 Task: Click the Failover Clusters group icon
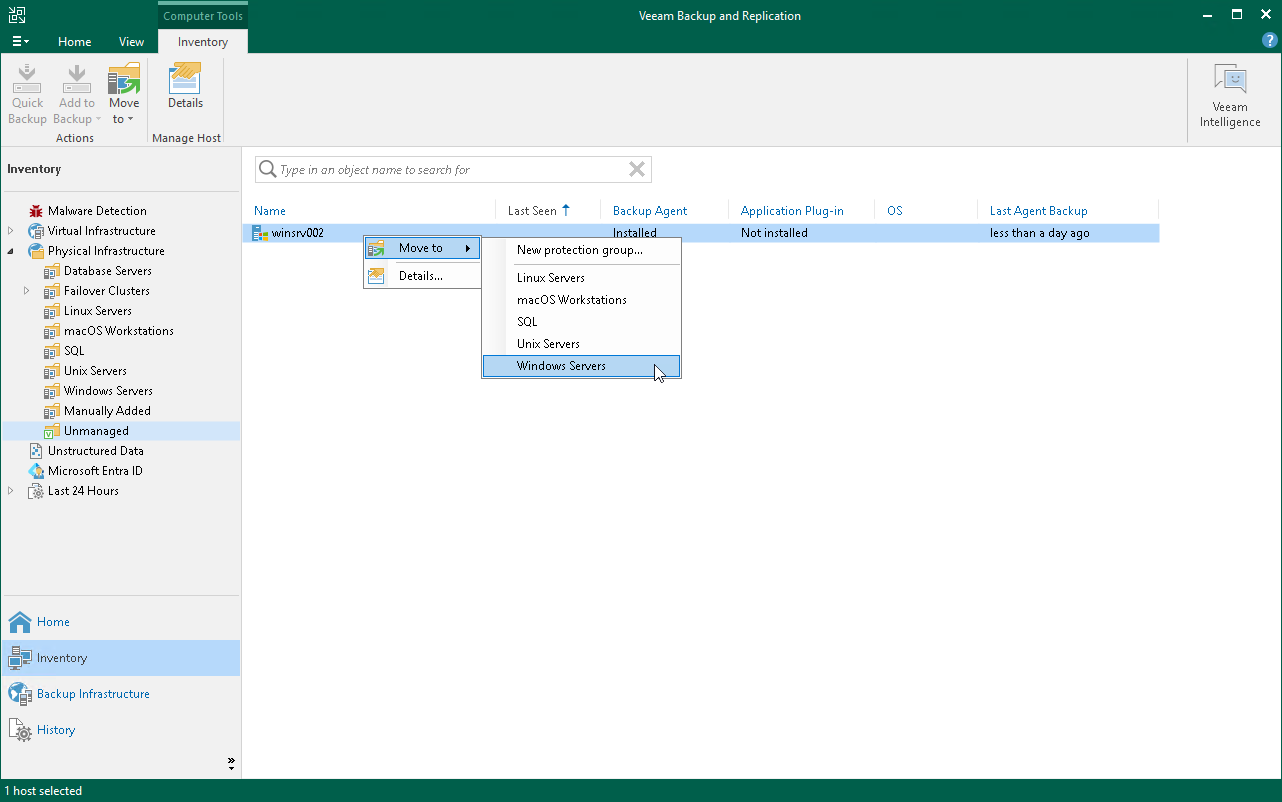pyautogui.click(x=52, y=291)
